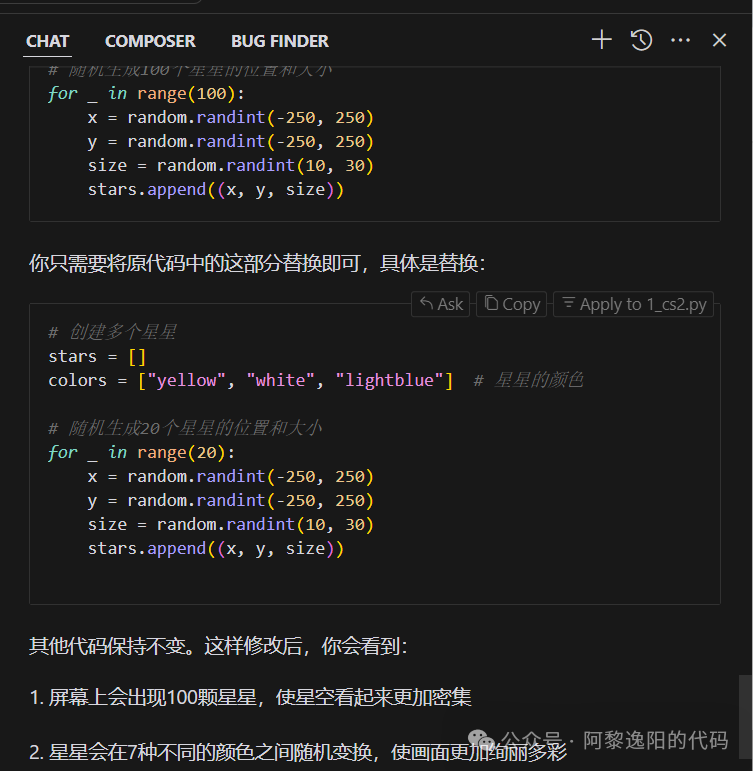Click the "# 创建多个星星" comment line
This screenshot has width=753, height=771.
[112, 332]
